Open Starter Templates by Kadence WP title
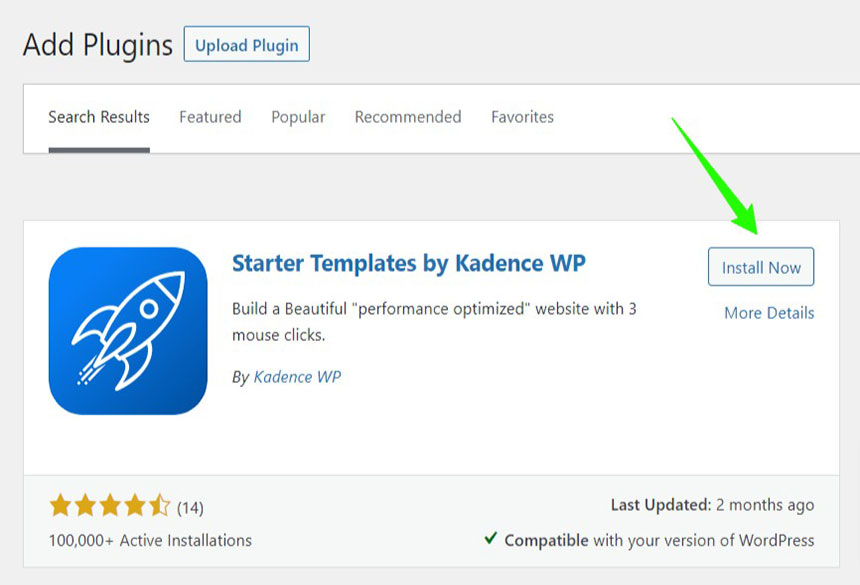Image resolution: width=860 pixels, height=585 pixels. click(x=409, y=263)
